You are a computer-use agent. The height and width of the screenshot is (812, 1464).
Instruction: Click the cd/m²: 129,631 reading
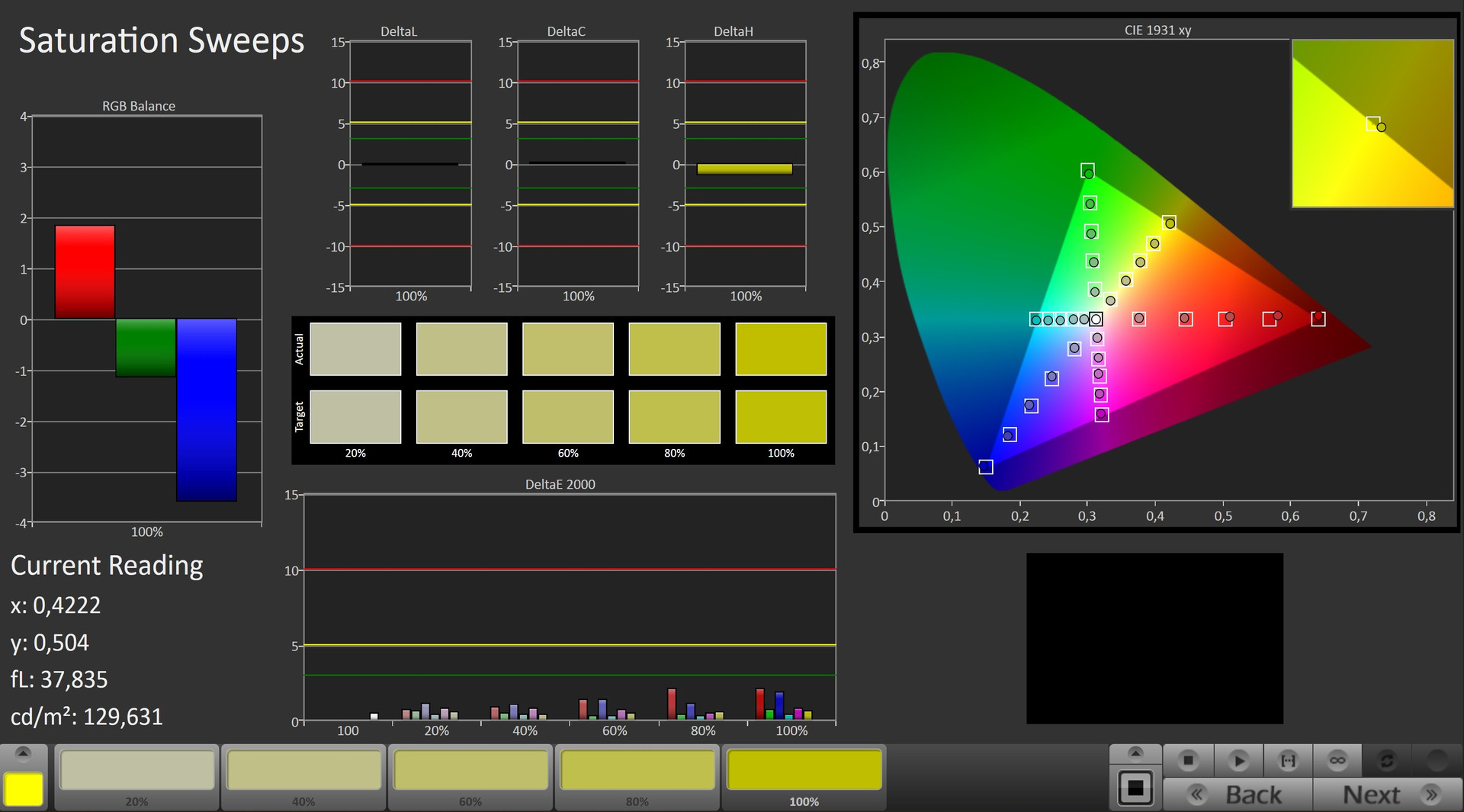tap(87, 717)
